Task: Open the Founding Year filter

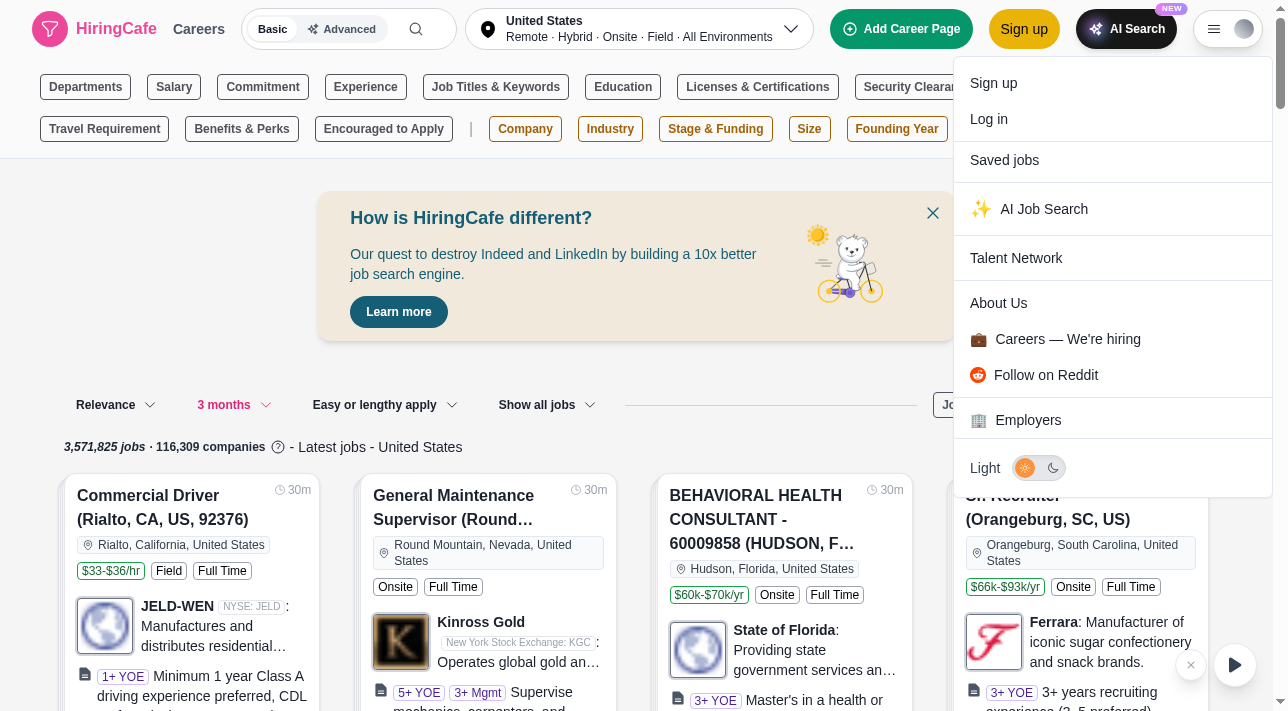Action: (x=897, y=129)
